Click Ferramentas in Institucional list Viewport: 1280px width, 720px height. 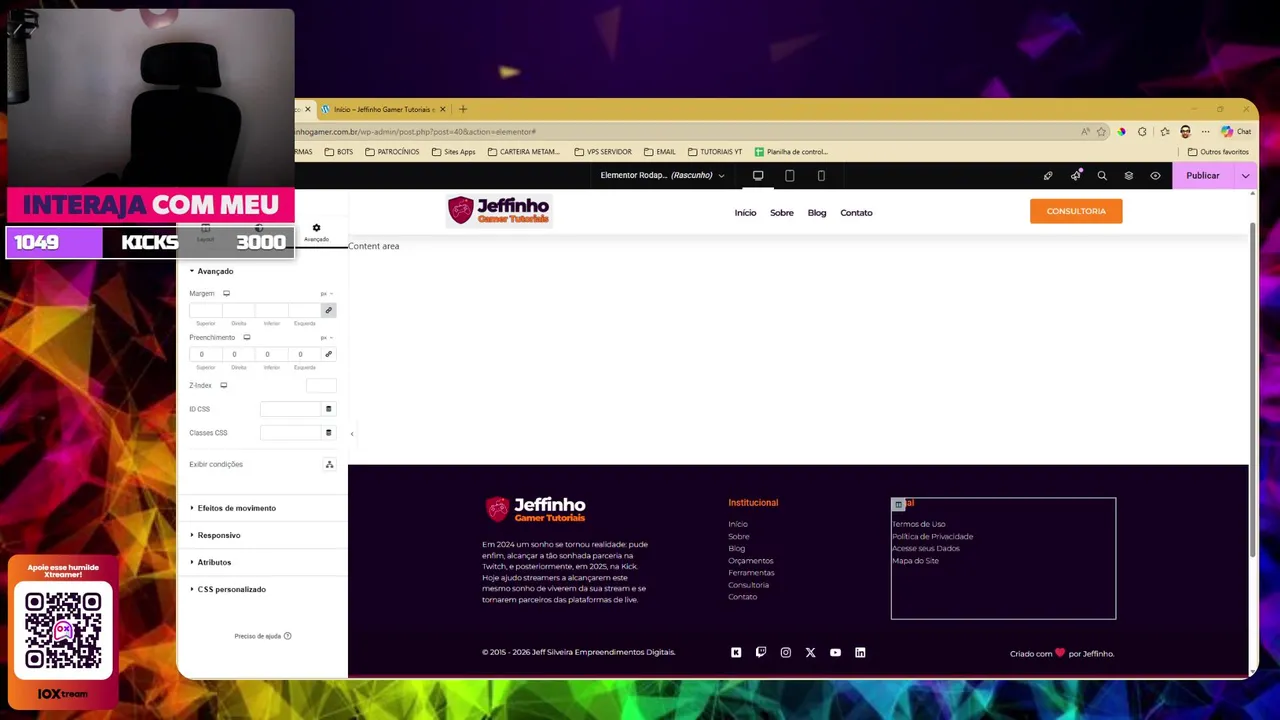[751, 573]
